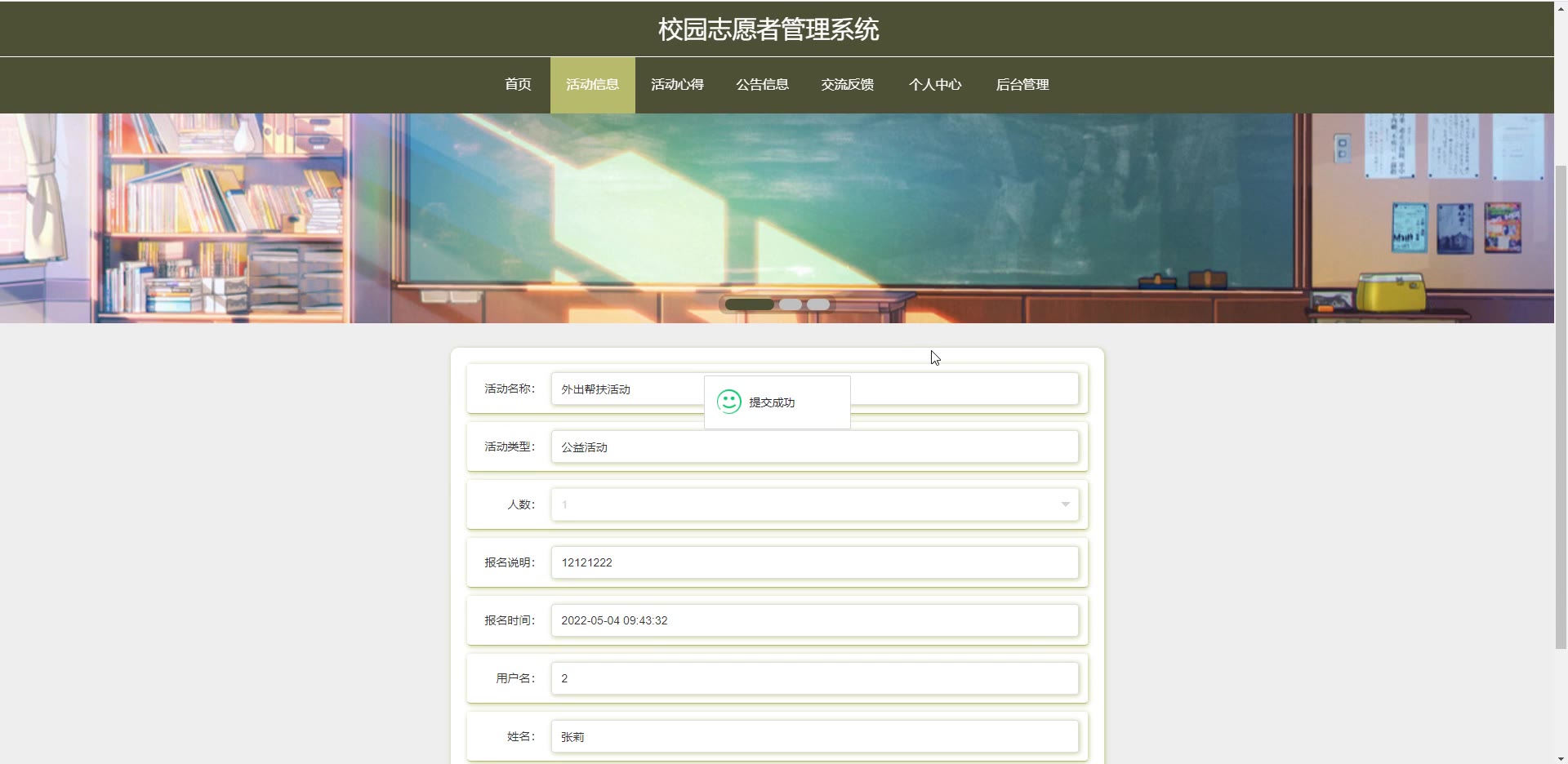
Task: Click the 报名时间 label
Action: (x=510, y=620)
